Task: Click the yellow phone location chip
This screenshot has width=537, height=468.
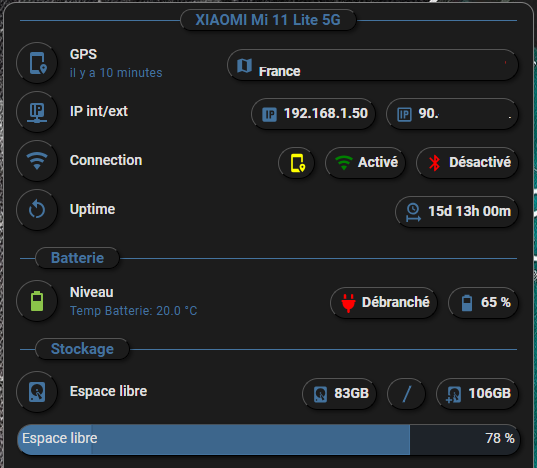Action: [297, 163]
